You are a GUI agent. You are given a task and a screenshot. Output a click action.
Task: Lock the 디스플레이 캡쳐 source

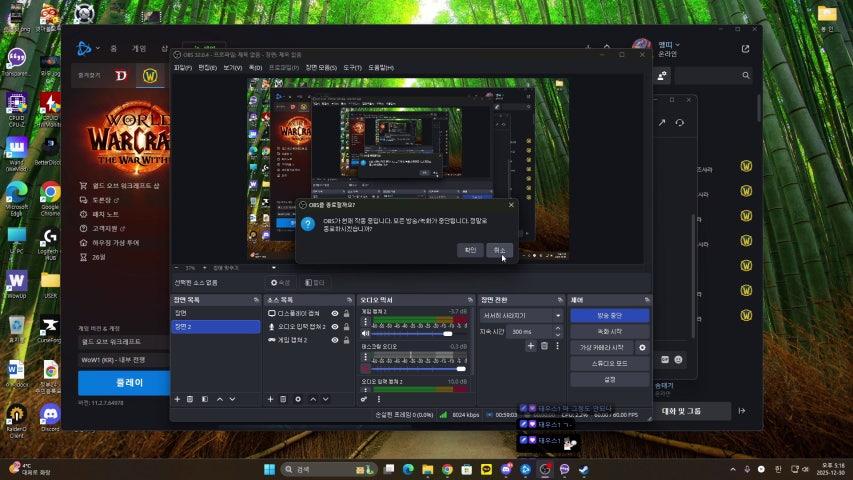coord(346,313)
